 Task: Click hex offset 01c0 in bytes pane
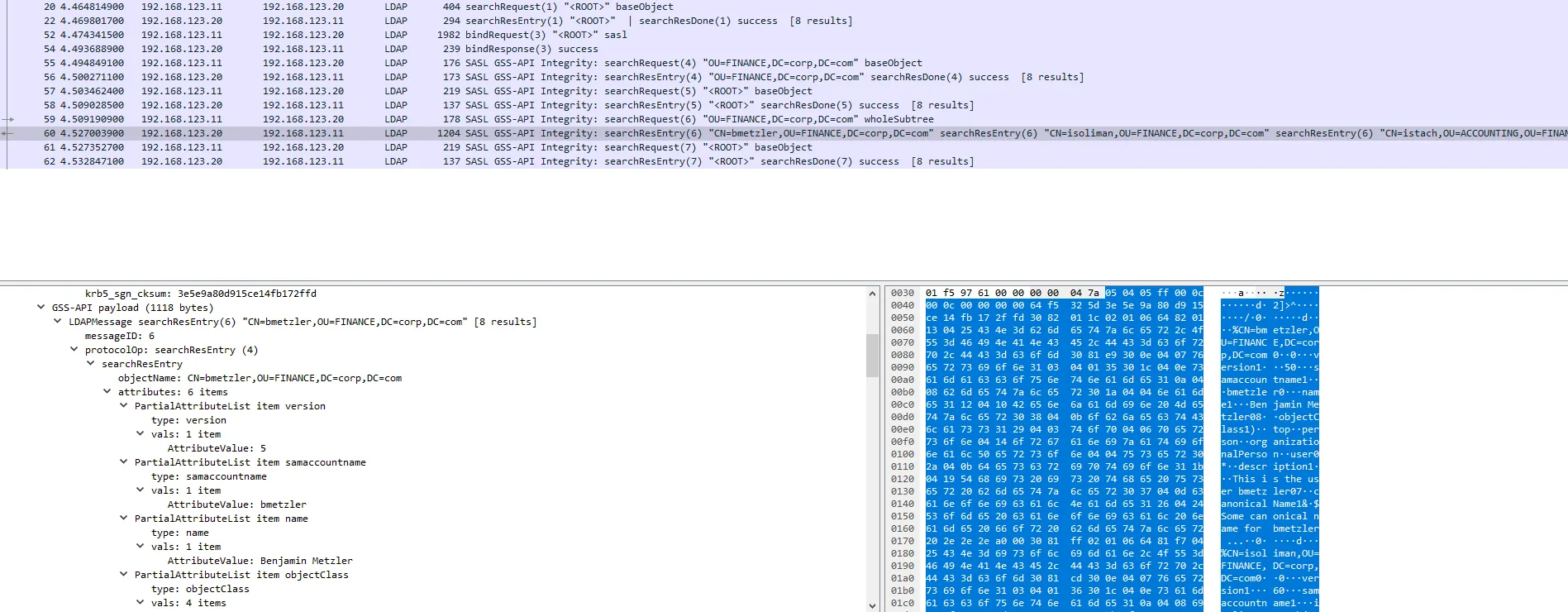(903, 603)
